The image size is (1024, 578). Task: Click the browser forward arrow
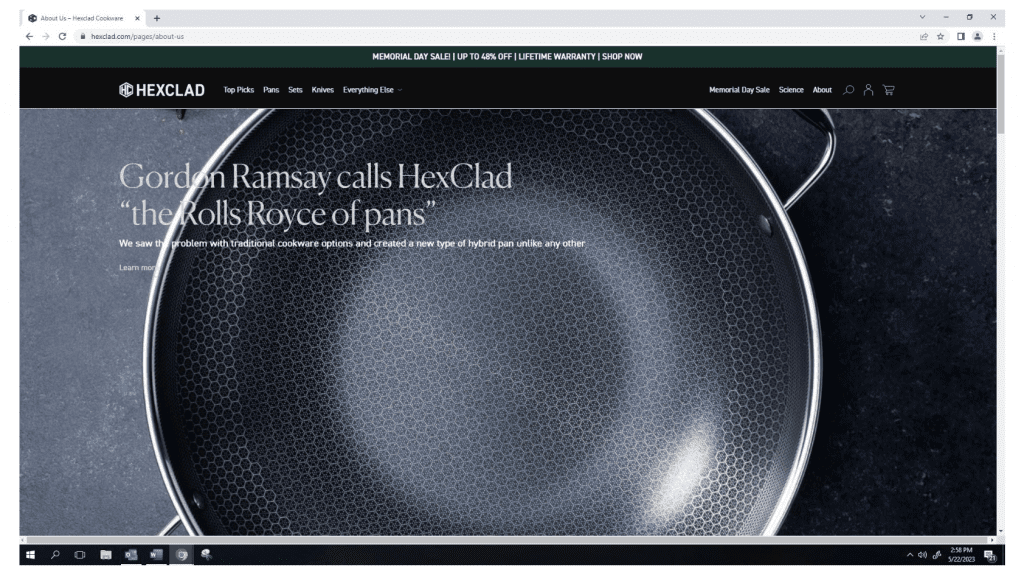pos(46,37)
